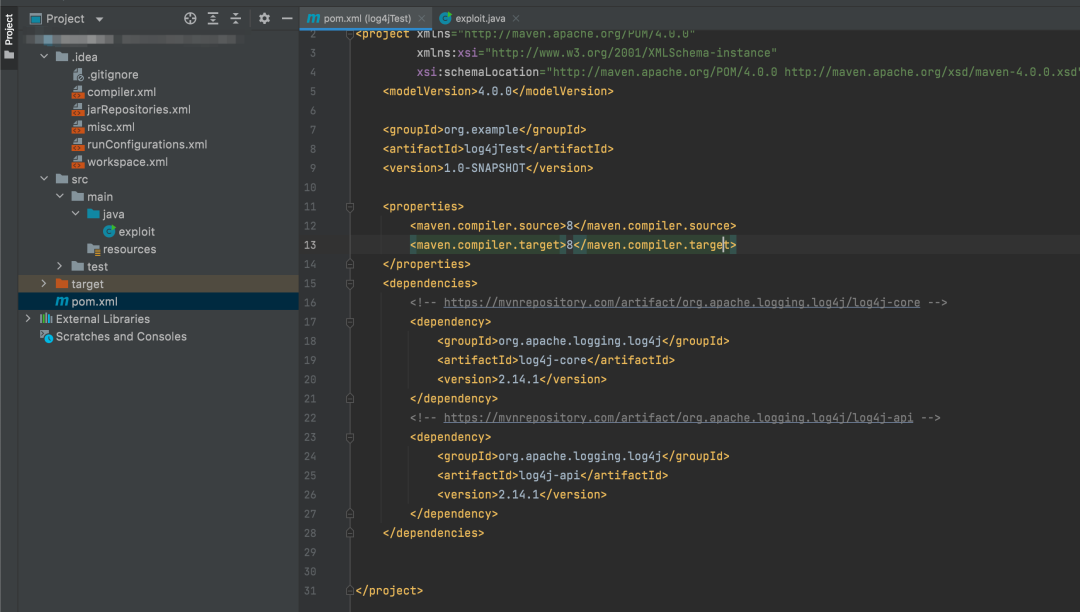Click the modelVersion 4.0.0 line

(x=498, y=92)
